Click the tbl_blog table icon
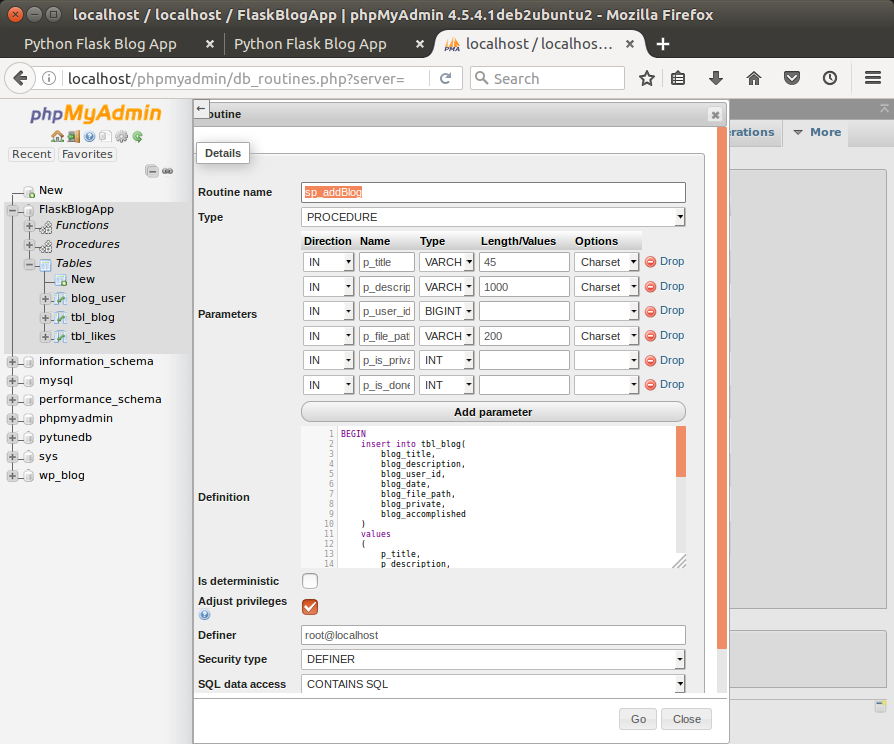This screenshot has height=744, width=894. coord(61,318)
